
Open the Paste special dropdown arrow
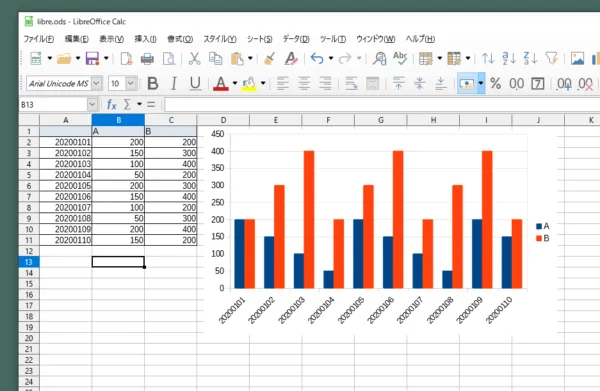click(250, 59)
